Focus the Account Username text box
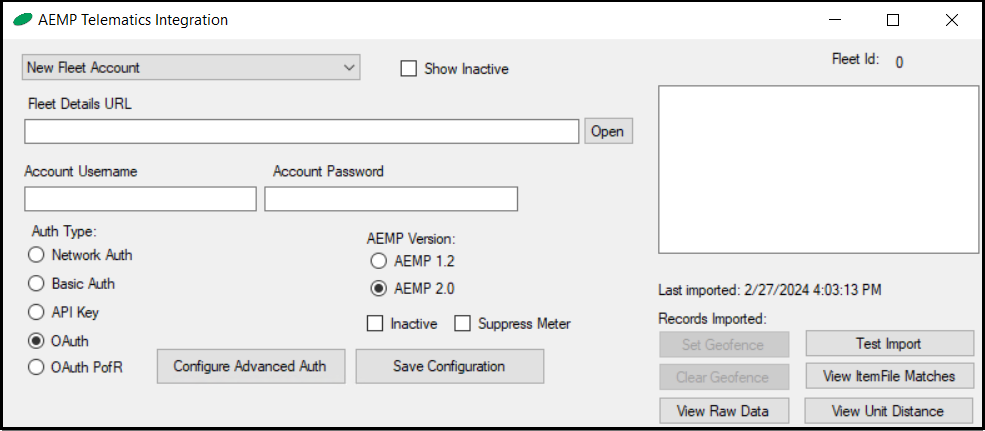The width and height of the screenshot is (985, 431). [x=140, y=199]
